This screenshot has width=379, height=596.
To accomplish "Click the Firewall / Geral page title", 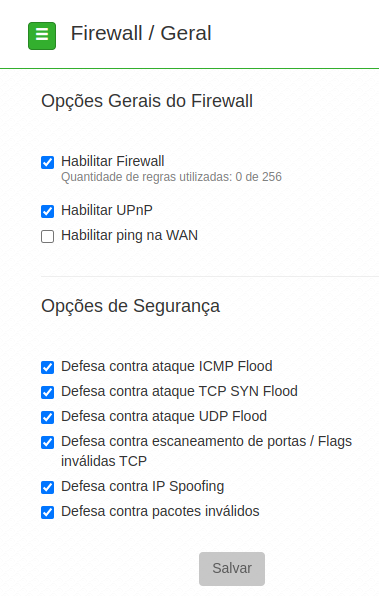I will click(141, 33).
